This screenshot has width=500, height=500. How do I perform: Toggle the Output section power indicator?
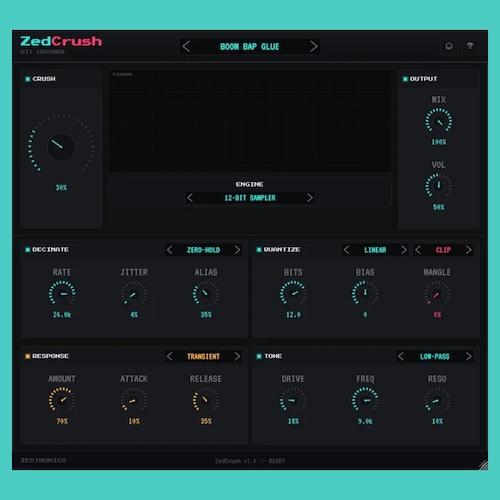(x=405, y=79)
